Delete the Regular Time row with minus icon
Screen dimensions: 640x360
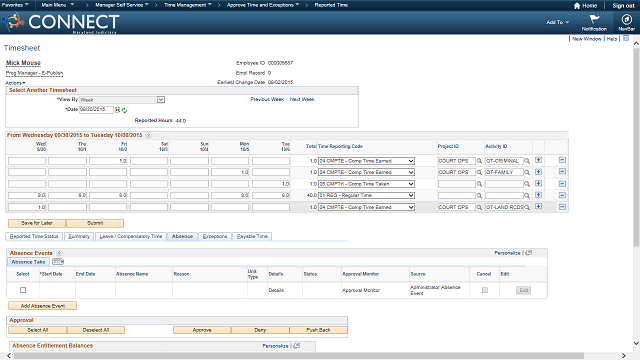pos(562,195)
